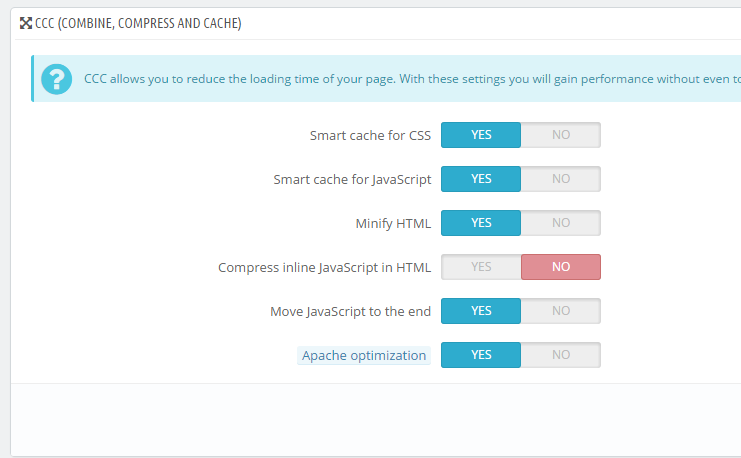
Task: Click NO for Compress inline JavaScript
Action: pos(560,267)
